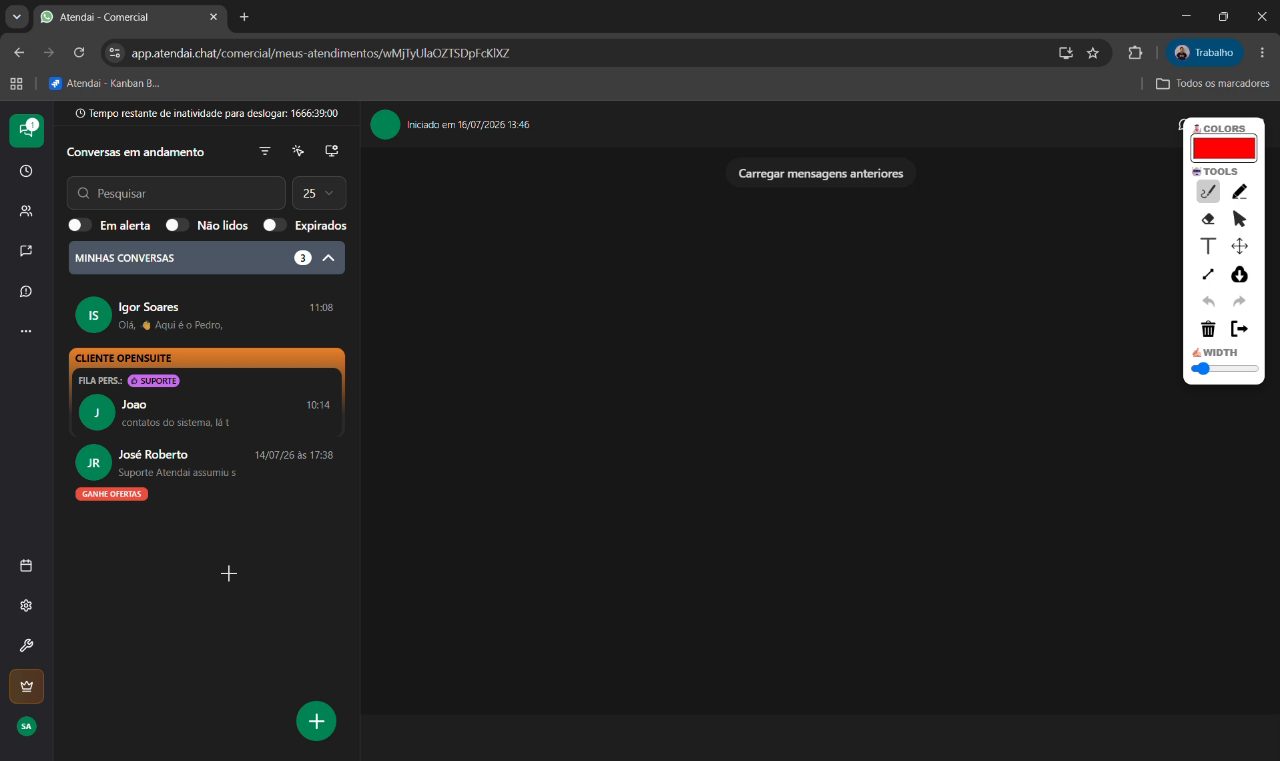Image resolution: width=1280 pixels, height=761 pixels.
Task: Open the Joao conversation
Action: point(207,413)
